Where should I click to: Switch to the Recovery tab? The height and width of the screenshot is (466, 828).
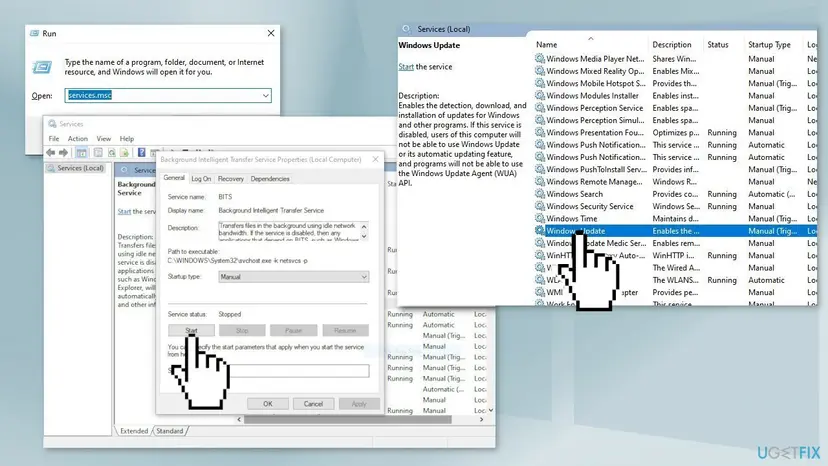pos(231,179)
